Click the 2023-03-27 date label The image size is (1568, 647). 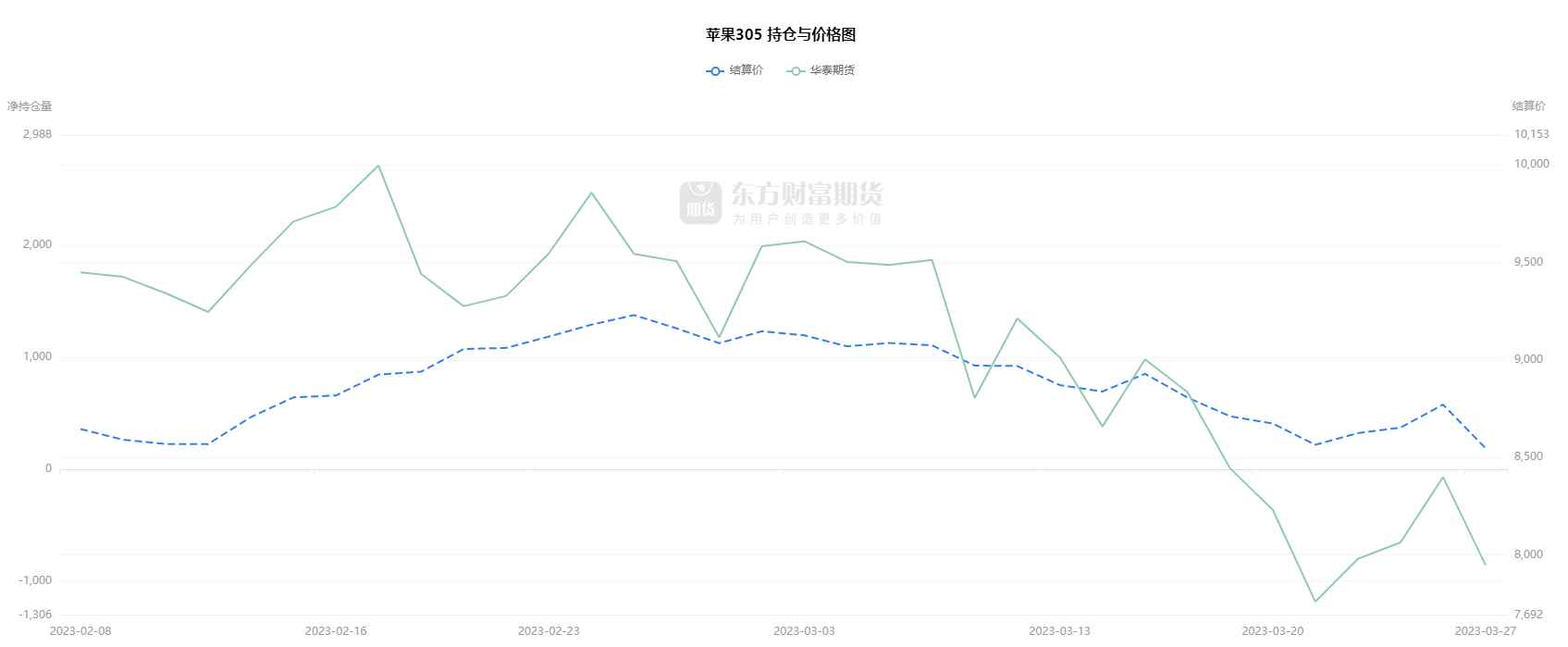(1485, 631)
